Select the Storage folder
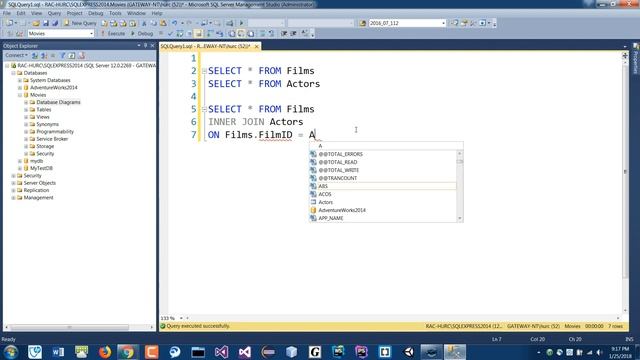 (45, 147)
